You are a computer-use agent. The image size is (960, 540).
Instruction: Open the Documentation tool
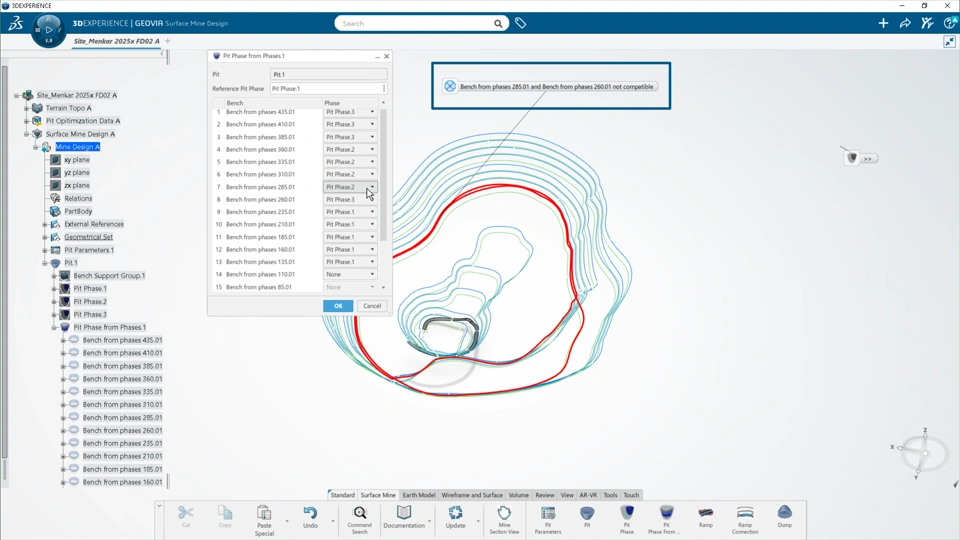pyautogui.click(x=403, y=516)
